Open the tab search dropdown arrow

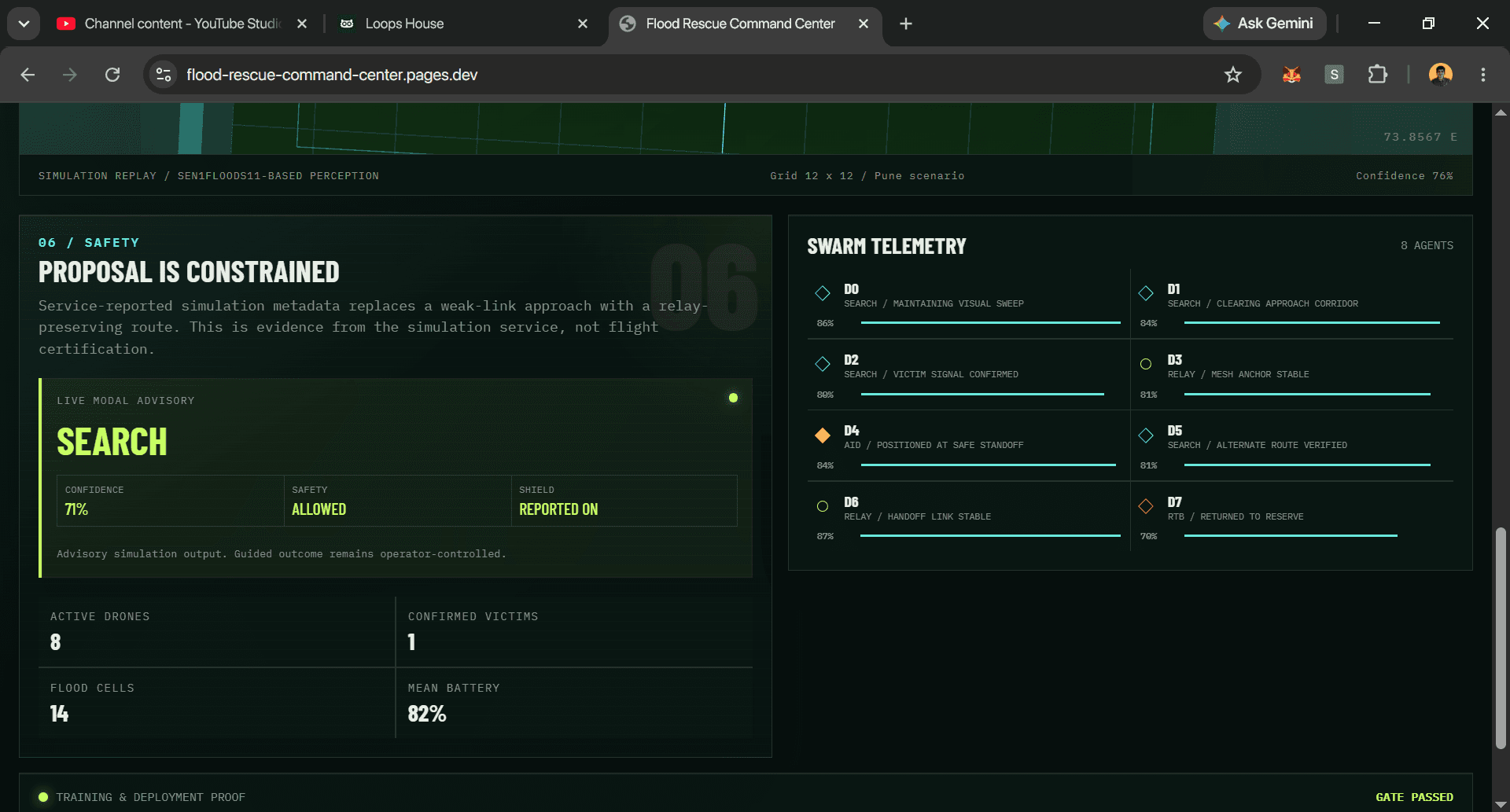[24, 24]
